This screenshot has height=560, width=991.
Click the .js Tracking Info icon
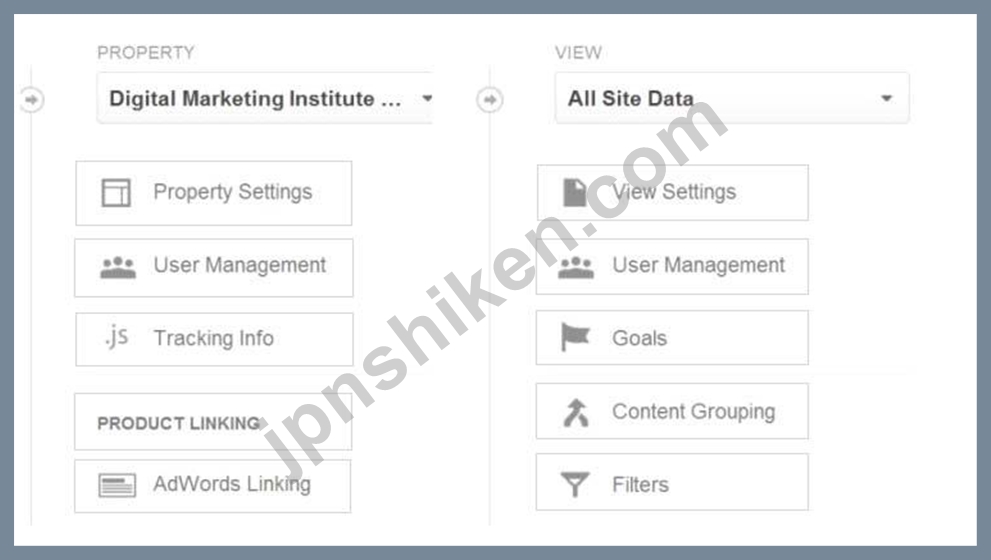point(117,337)
